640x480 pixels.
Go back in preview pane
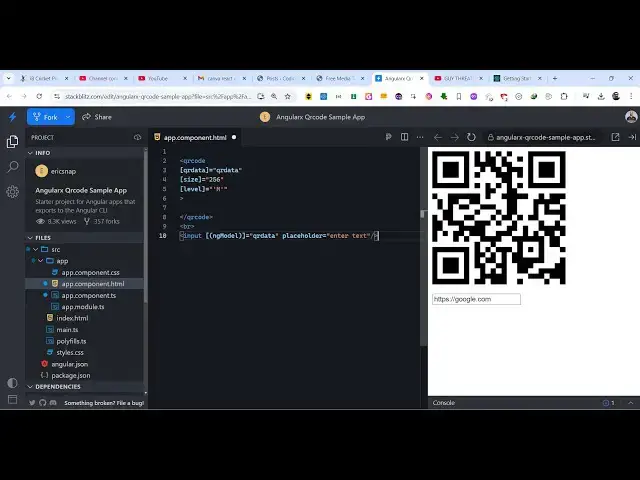tap(438, 138)
